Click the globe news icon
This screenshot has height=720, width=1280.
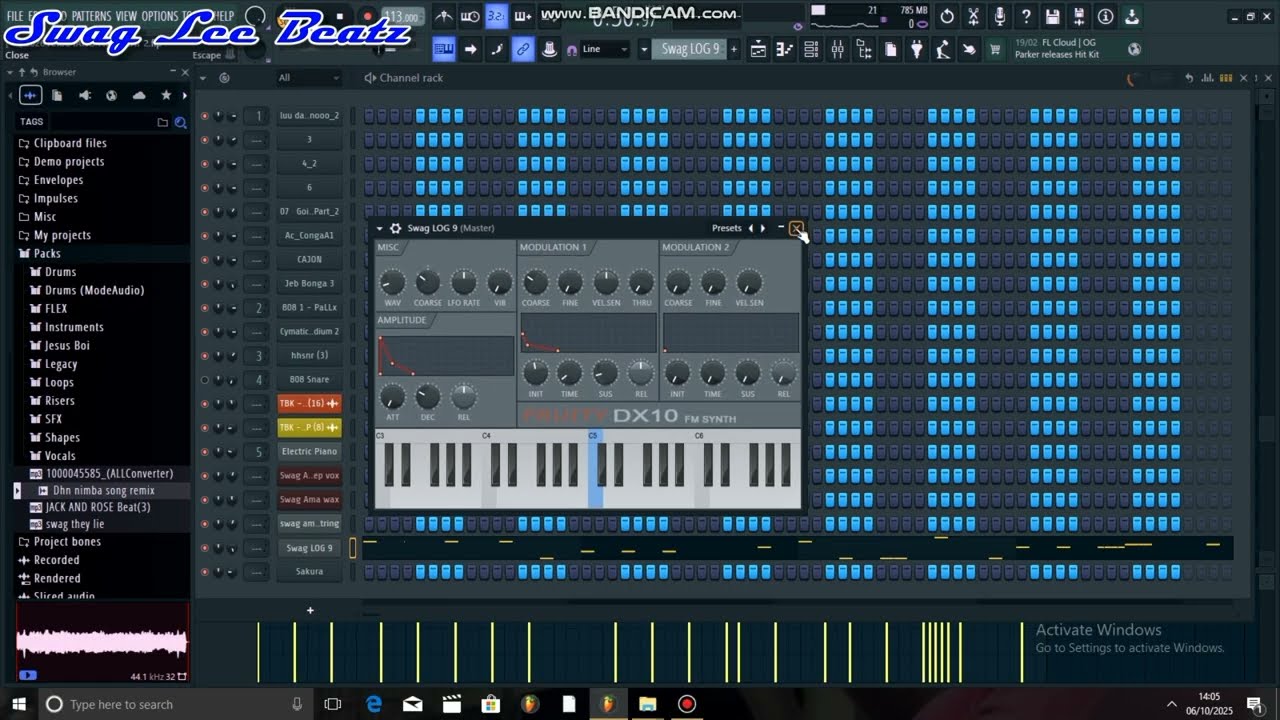pyautogui.click(x=1134, y=49)
